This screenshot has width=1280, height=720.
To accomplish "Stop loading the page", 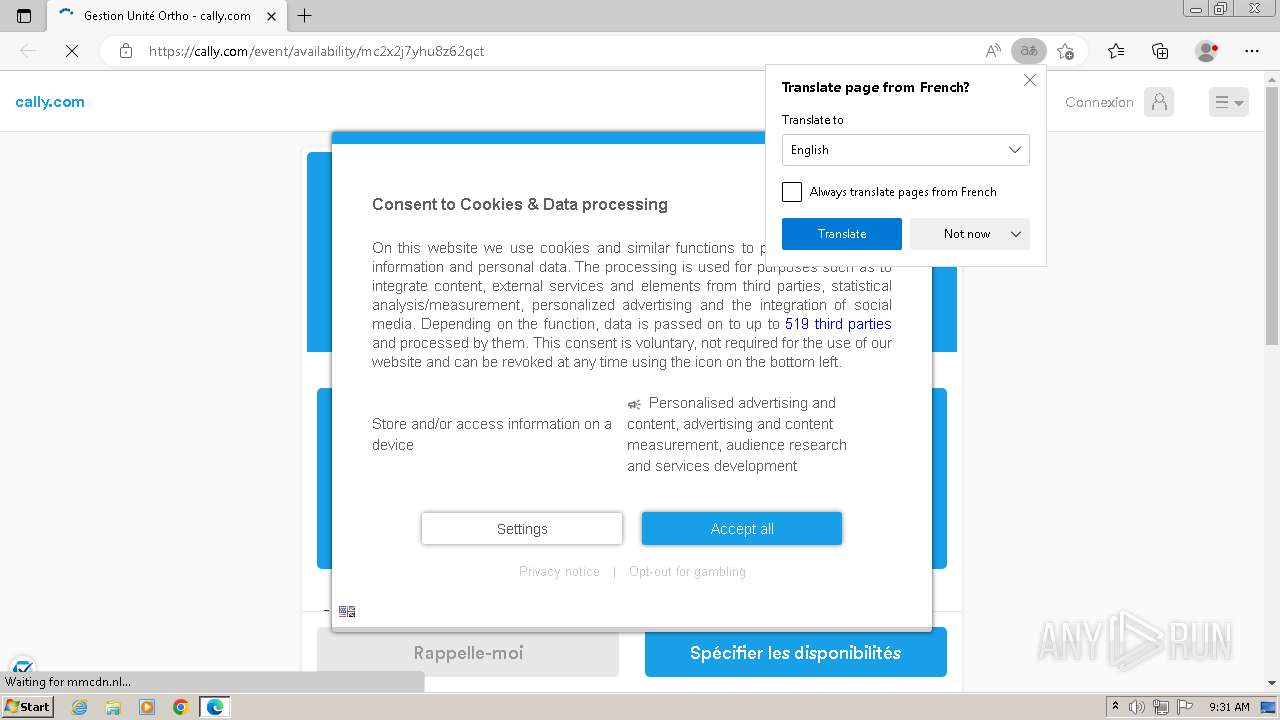I will coord(72,51).
